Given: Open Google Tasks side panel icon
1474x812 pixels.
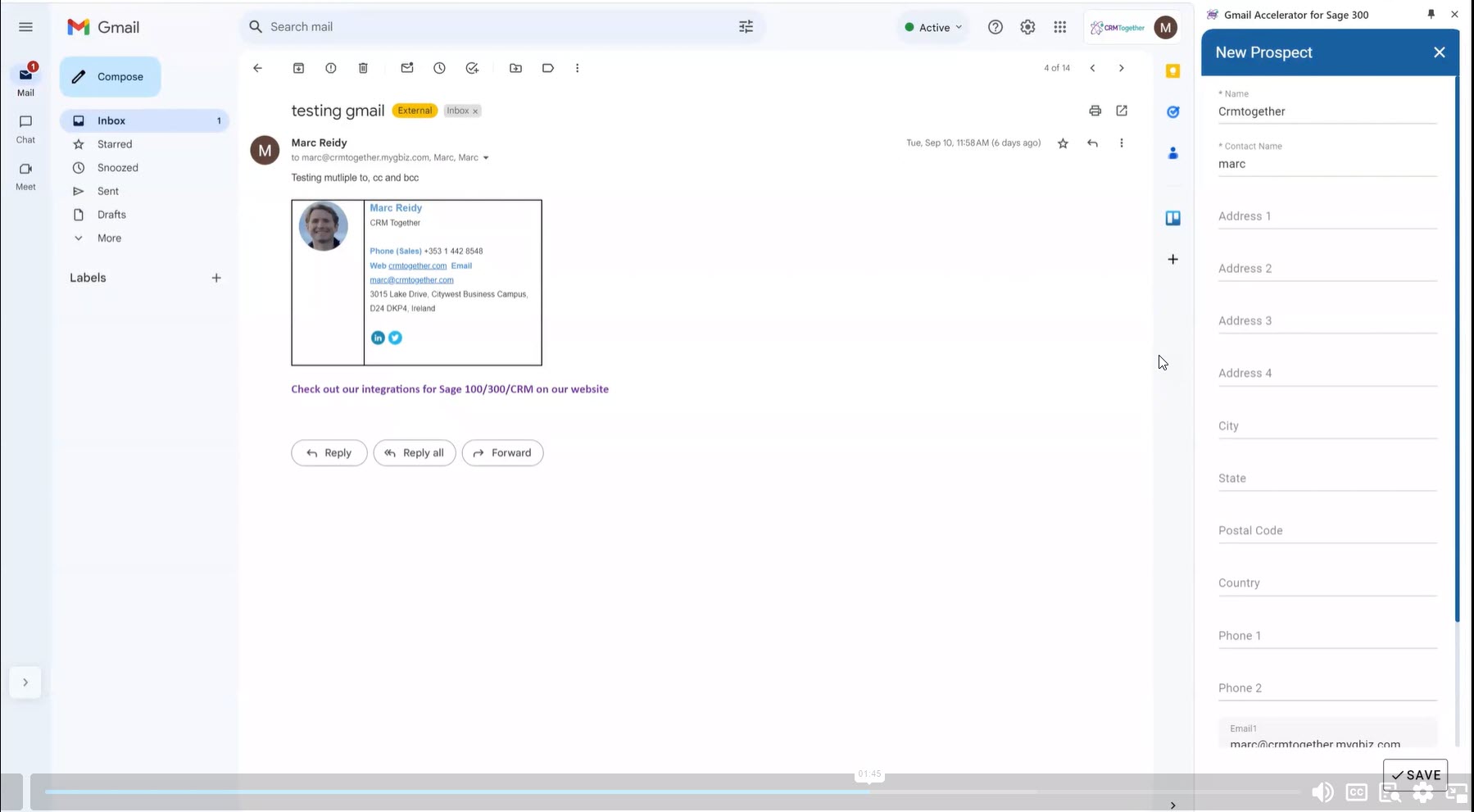Looking at the screenshot, I should pyautogui.click(x=1173, y=111).
